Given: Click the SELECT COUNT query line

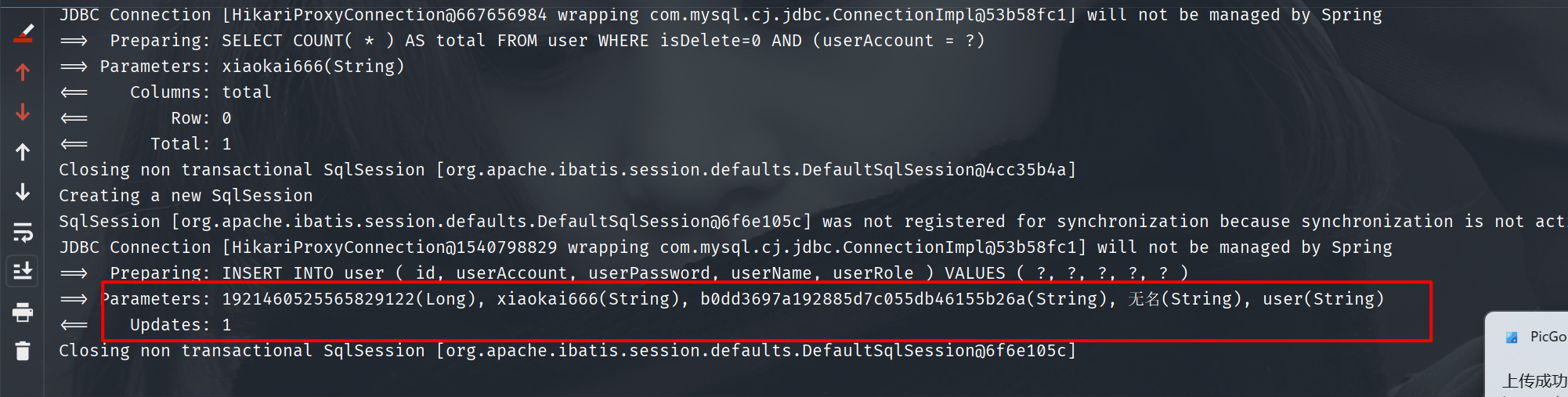Looking at the screenshot, I should (x=547, y=41).
